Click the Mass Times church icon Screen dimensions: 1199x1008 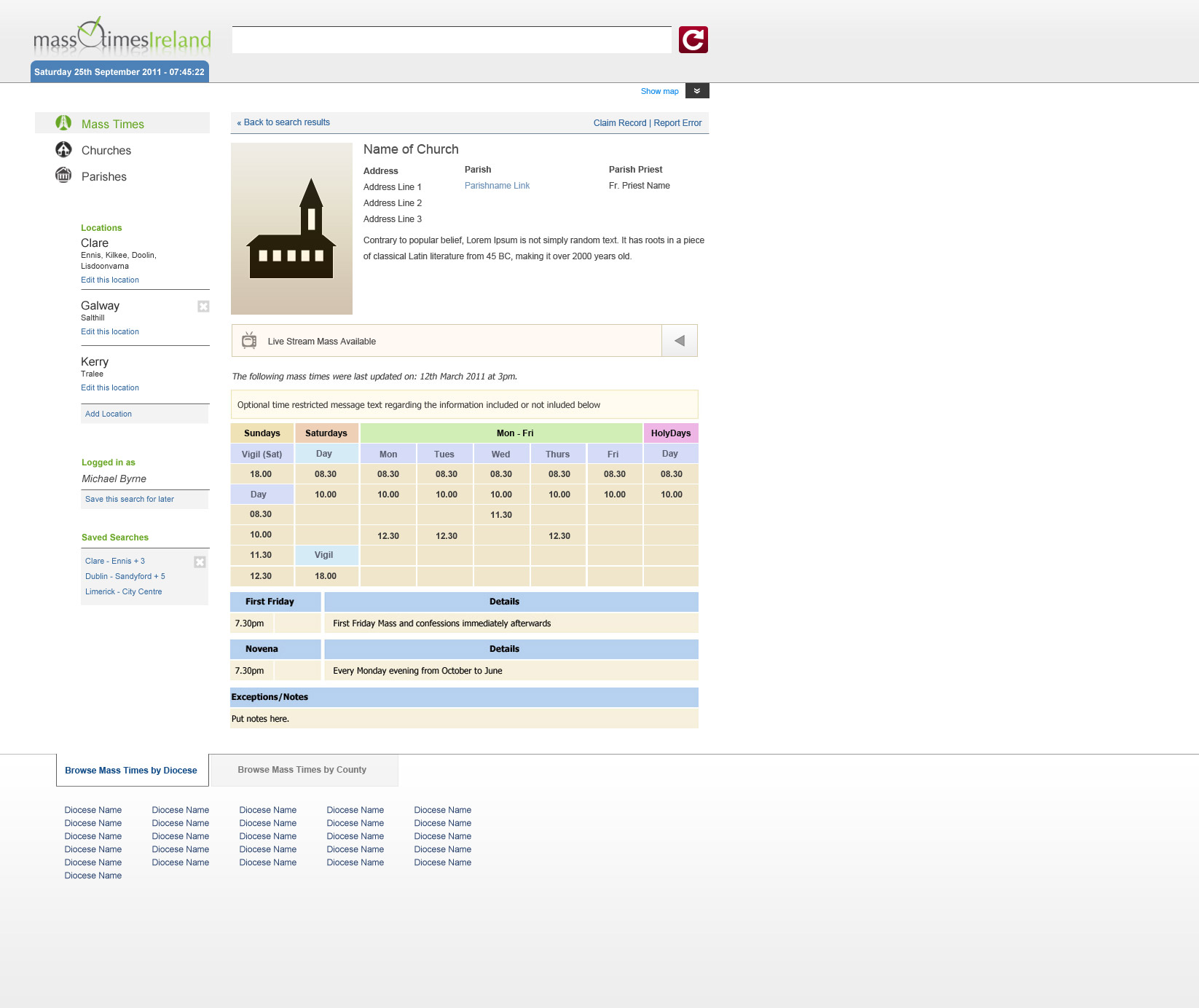click(x=64, y=123)
